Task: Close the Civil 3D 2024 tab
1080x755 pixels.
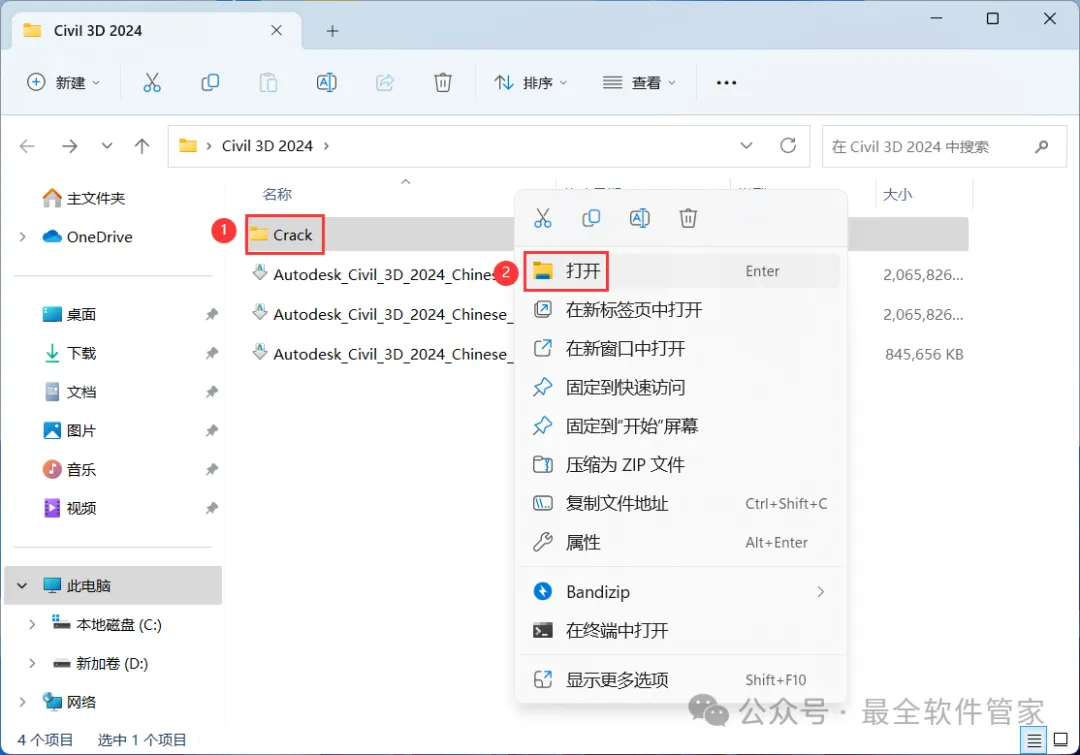Action: pyautogui.click(x=276, y=30)
